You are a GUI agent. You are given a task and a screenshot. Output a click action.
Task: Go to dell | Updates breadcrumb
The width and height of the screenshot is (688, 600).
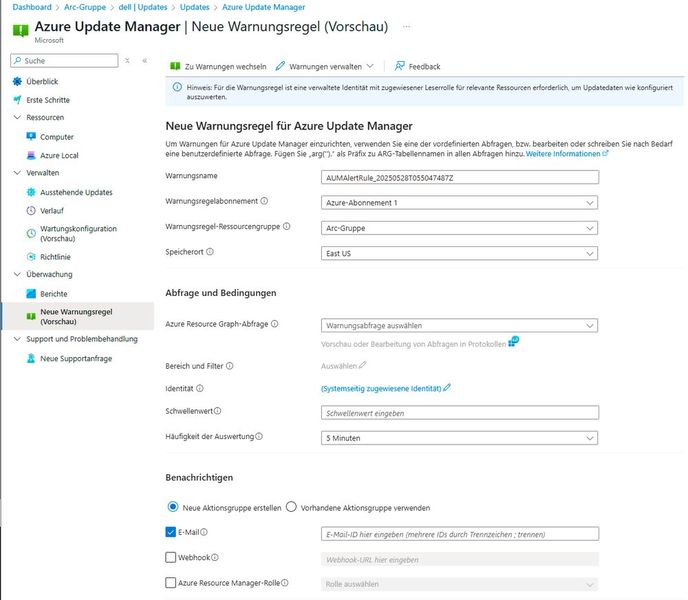pyautogui.click(x=143, y=7)
